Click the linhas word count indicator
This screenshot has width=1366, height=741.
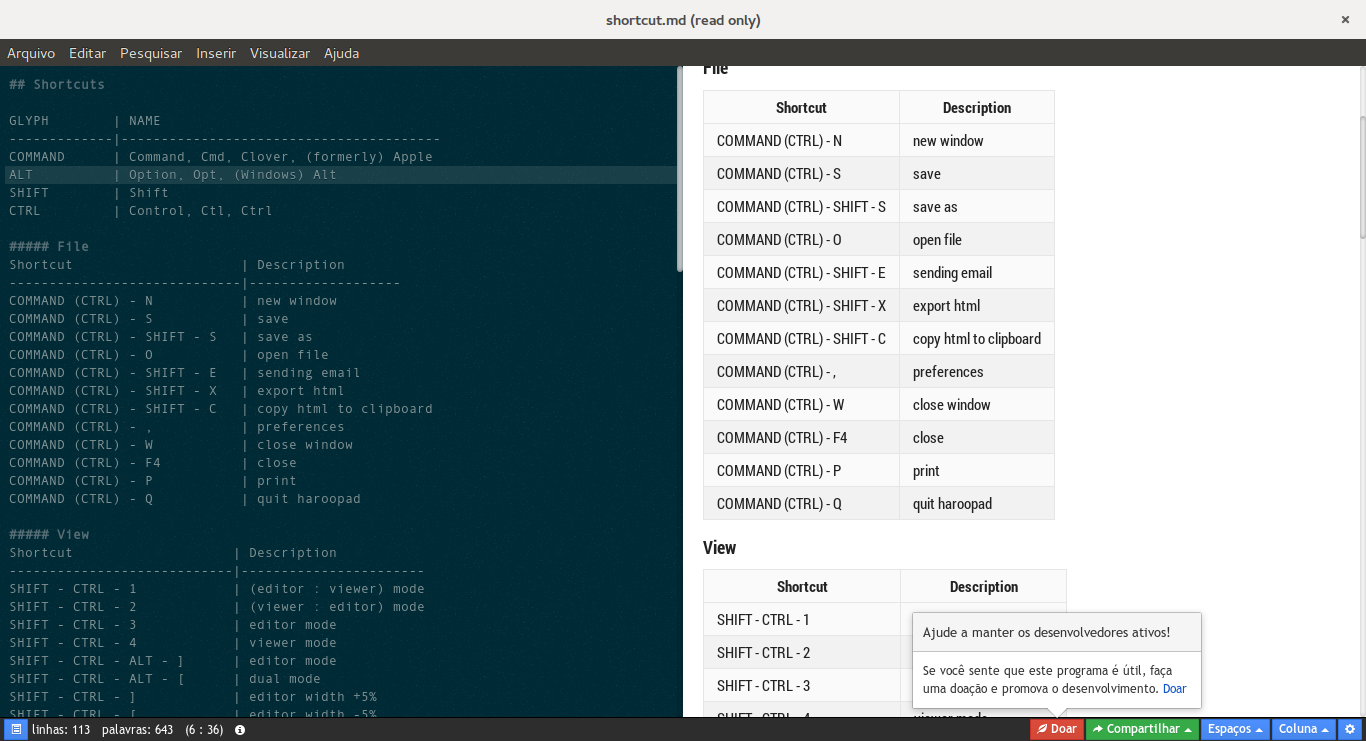61,730
